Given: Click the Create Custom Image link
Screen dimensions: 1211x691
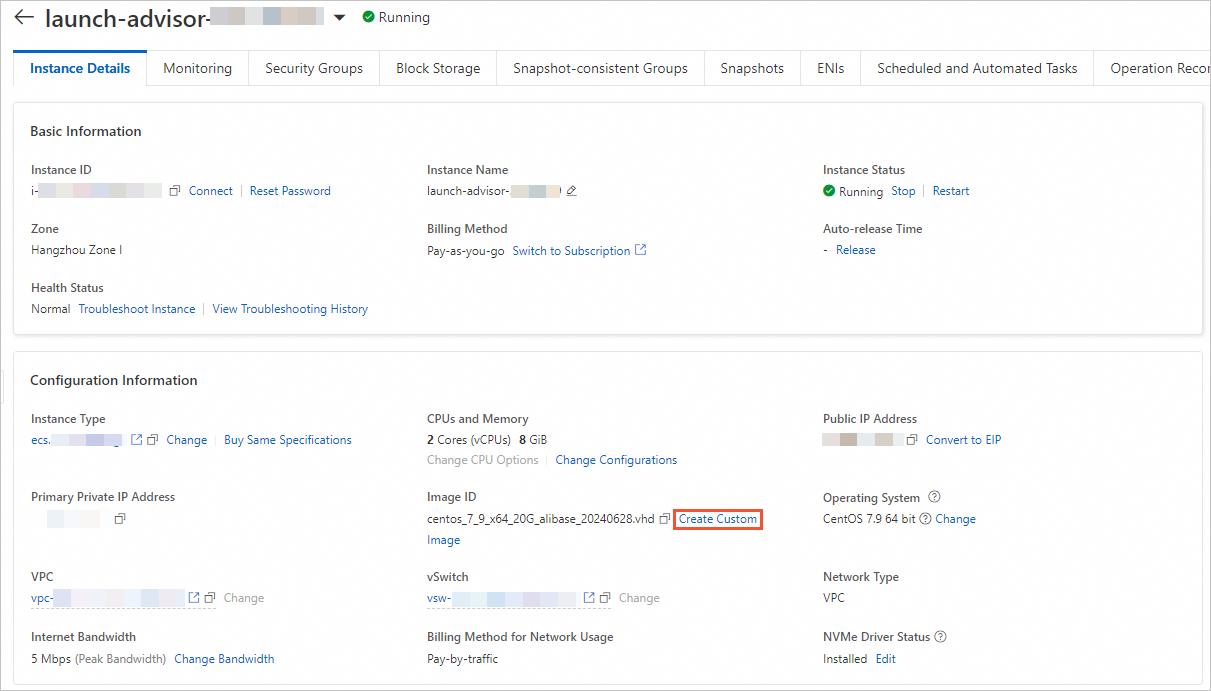Looking at the screenshot, I should click(x=718, y=519).
